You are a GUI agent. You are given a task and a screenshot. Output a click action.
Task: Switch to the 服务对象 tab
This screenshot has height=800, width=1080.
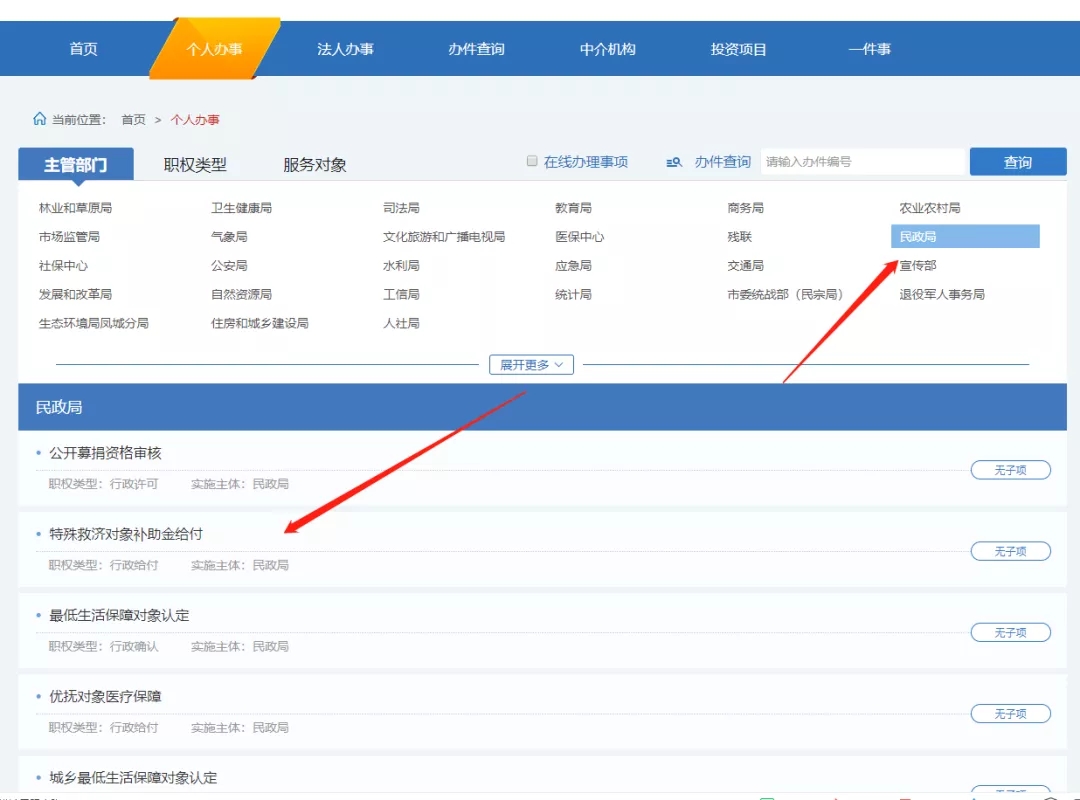click(315, 163)
